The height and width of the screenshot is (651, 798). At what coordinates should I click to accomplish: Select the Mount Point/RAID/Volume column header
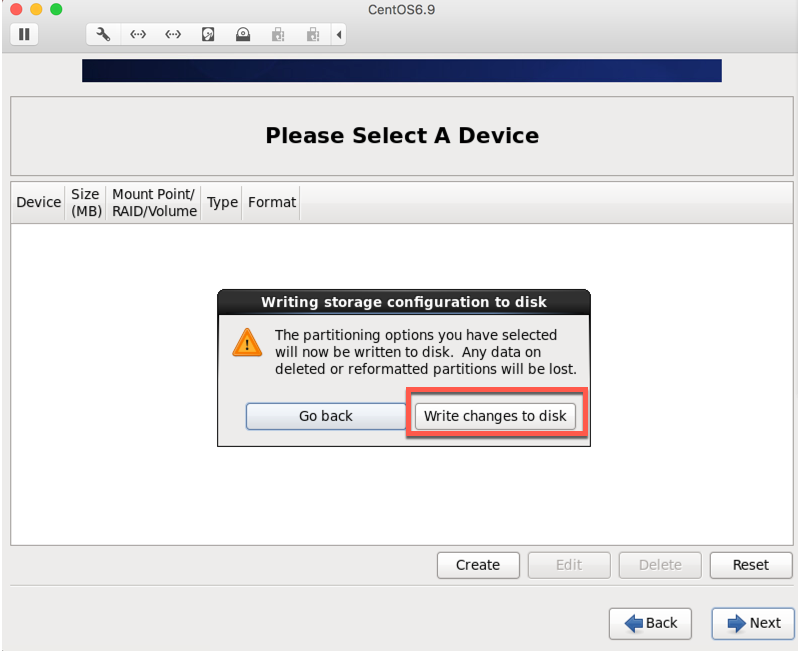click(154, 202)
